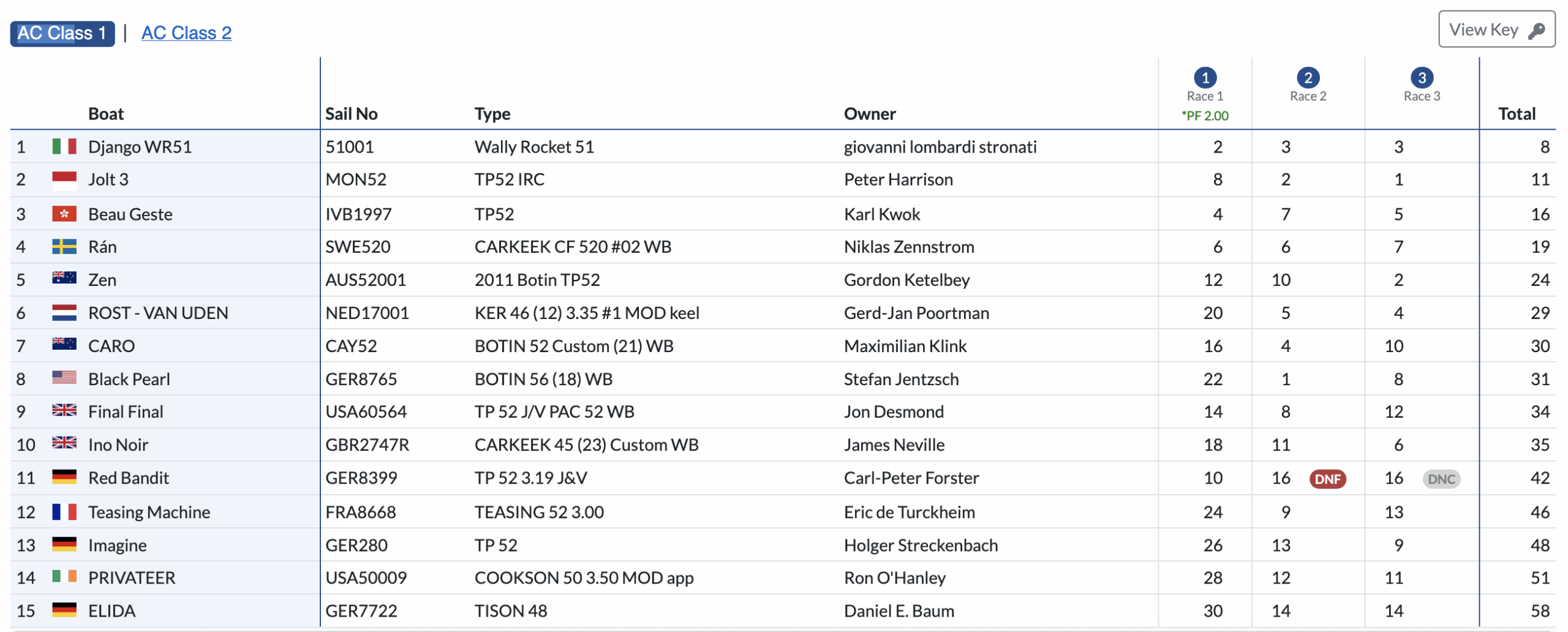1568x632 pixels.
Task: Click the UK flag beside Final Final
Action: (64, 410)
